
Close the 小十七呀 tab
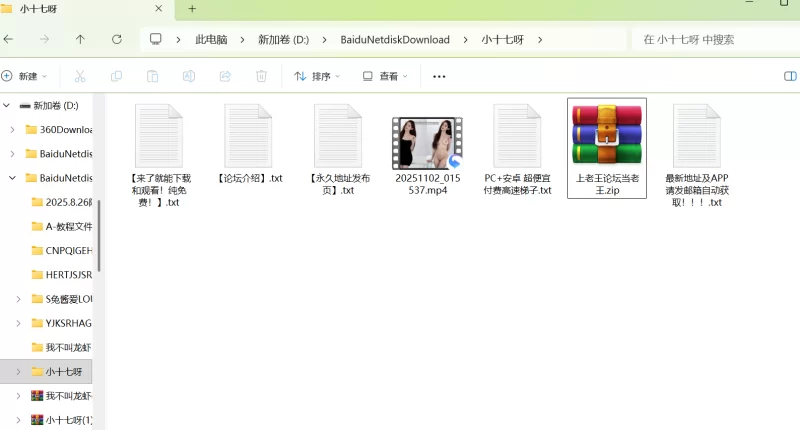tap(159, 9)
